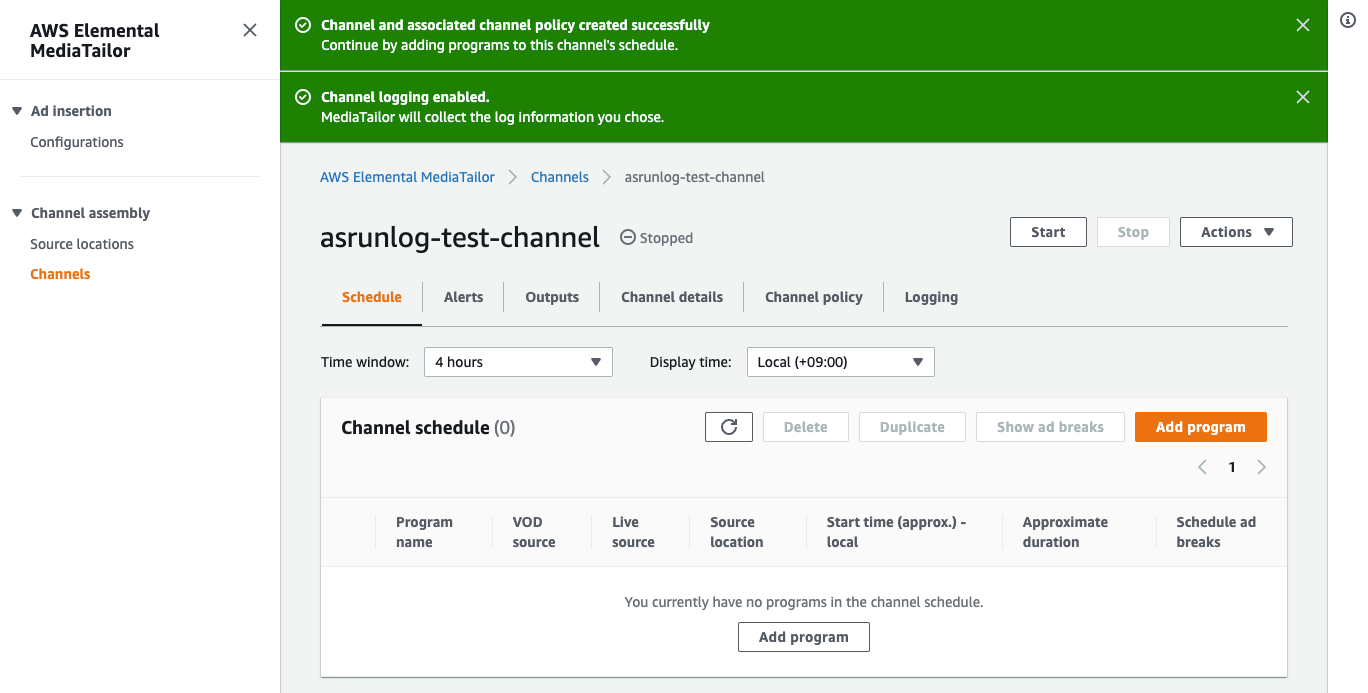Open Source locations in the sidebar
The image size is (1368, 693).
coord(82,244)
